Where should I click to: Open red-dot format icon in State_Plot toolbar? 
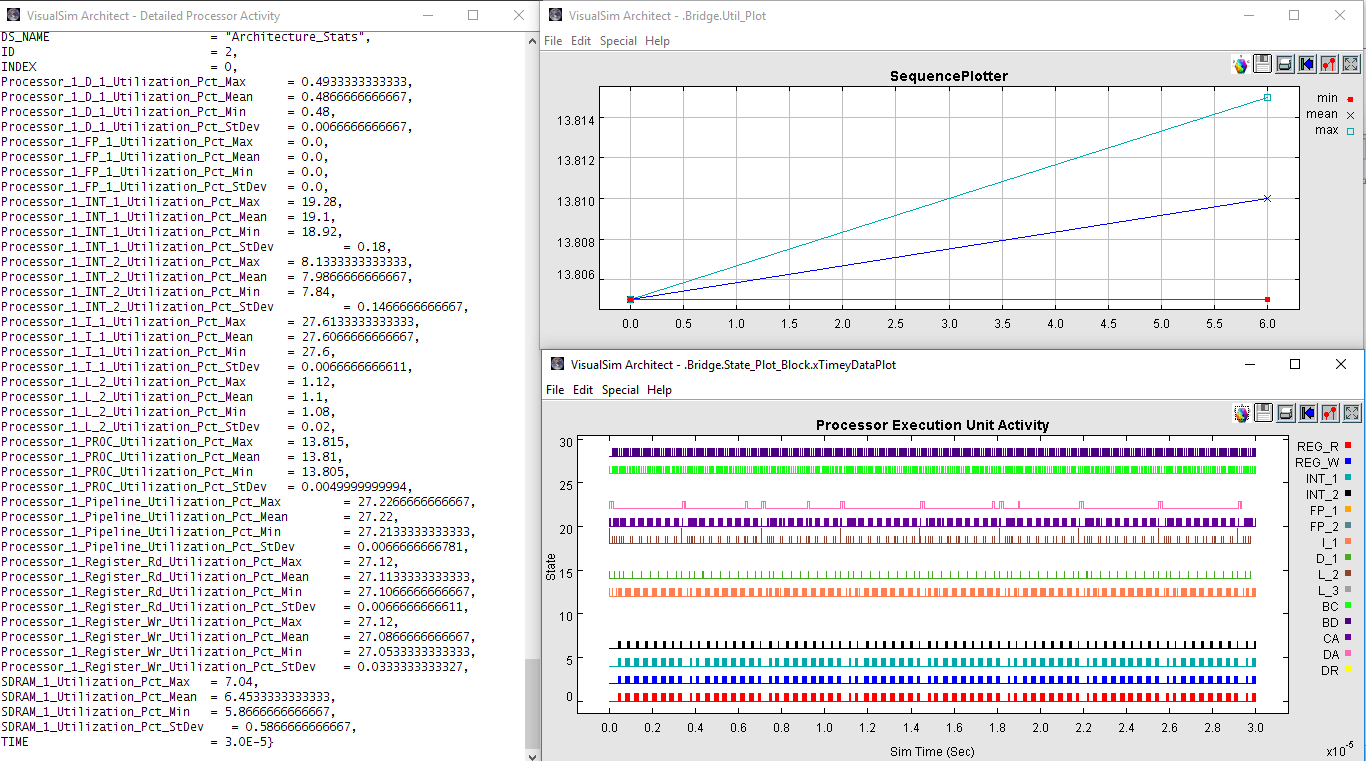(1329, 413)
